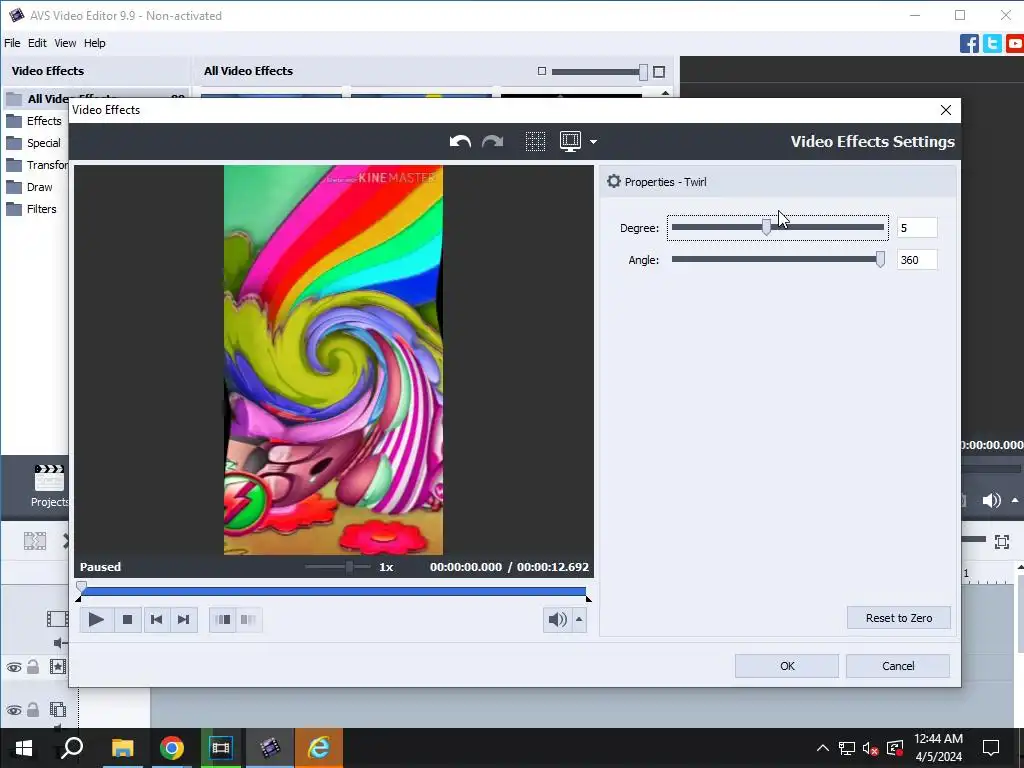Click the video effects track star icon
The width and height of the screenshot is (1024, 768).
pos(57,667)
